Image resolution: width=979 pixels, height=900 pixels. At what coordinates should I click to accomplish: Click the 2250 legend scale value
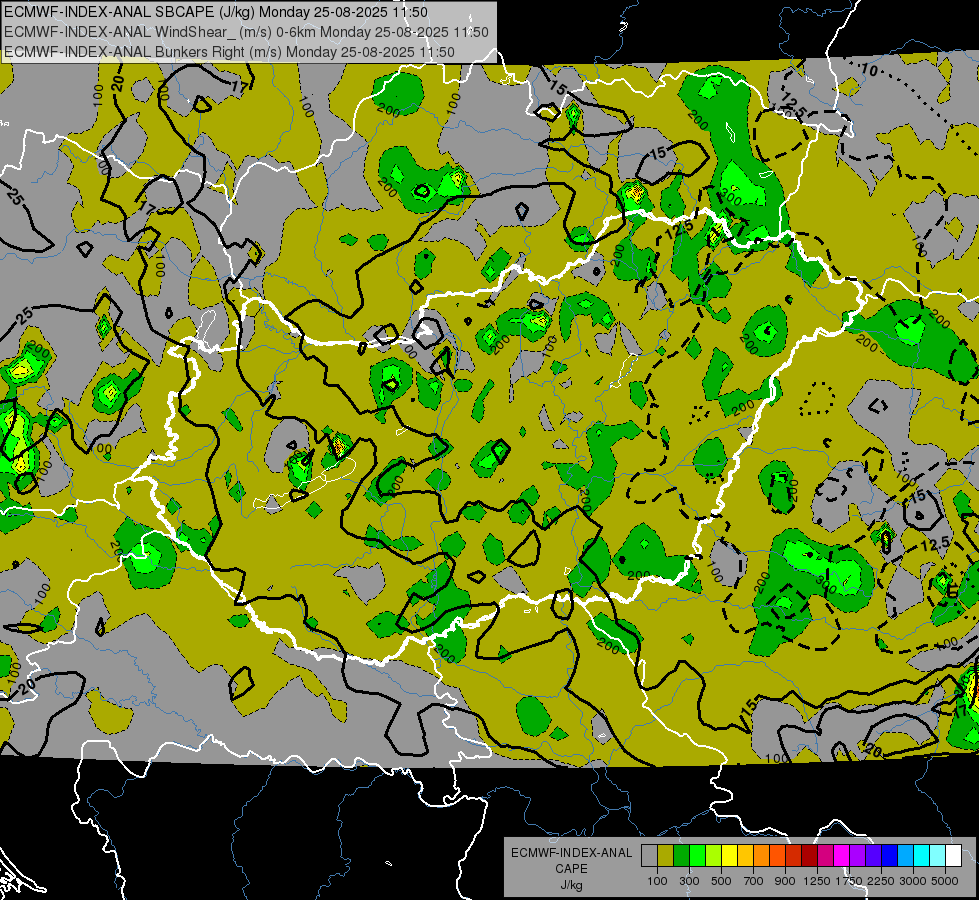pos(881,881)
